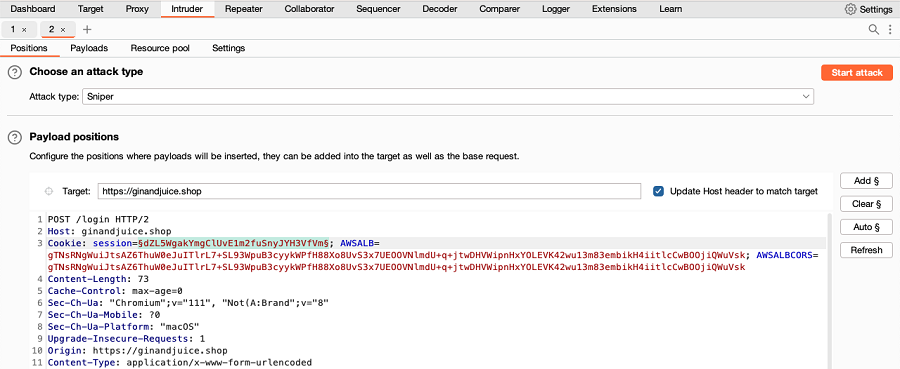Open the Learn tab
Image resolution: width=900 pixels, height=369 pixels.
click(670, 9)
